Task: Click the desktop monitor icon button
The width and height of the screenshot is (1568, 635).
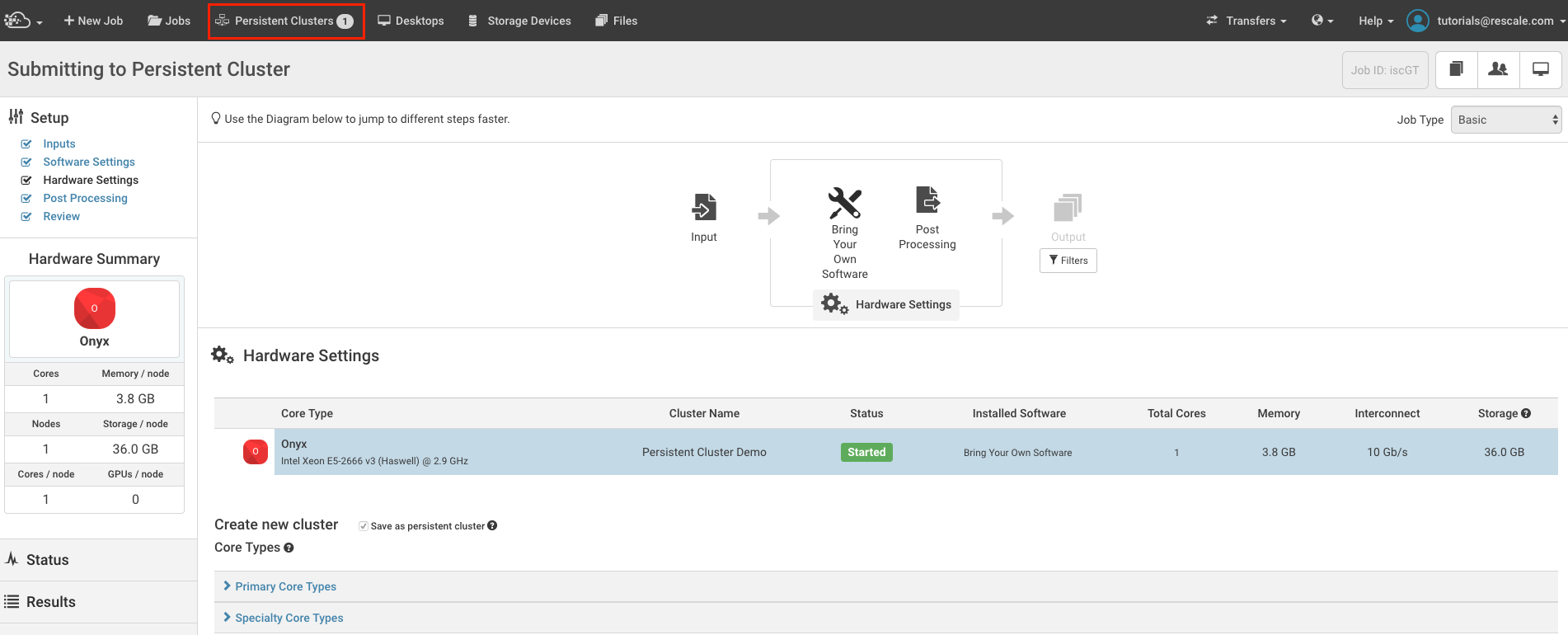Action: pos(1540,70)
